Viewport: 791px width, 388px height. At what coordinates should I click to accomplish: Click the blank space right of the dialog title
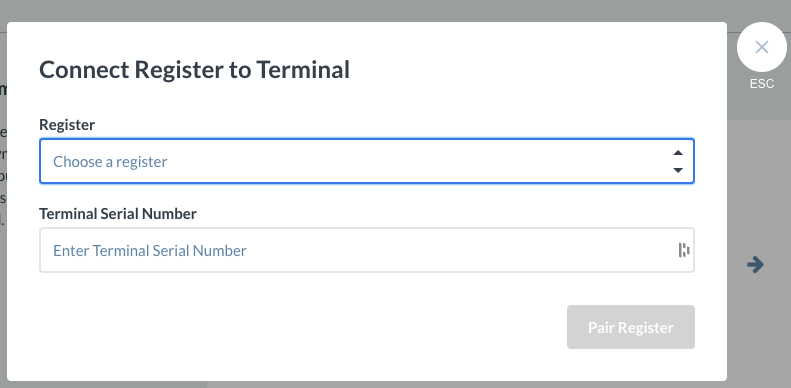tap(530, 70)
